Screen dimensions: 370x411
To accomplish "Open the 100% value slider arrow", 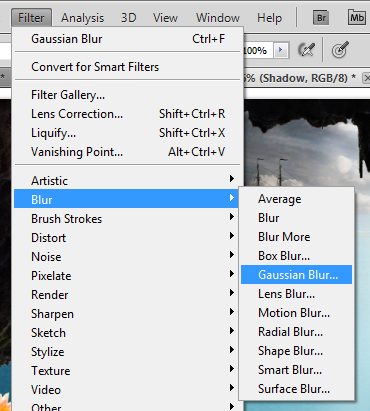I will click(x=280, y=50).
